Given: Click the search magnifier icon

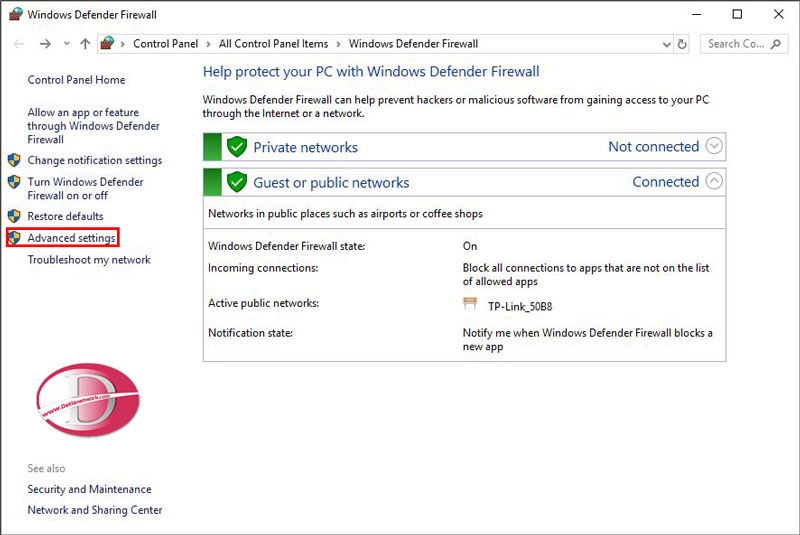Looking at the screenshot, I should click(x=776, y=44).
